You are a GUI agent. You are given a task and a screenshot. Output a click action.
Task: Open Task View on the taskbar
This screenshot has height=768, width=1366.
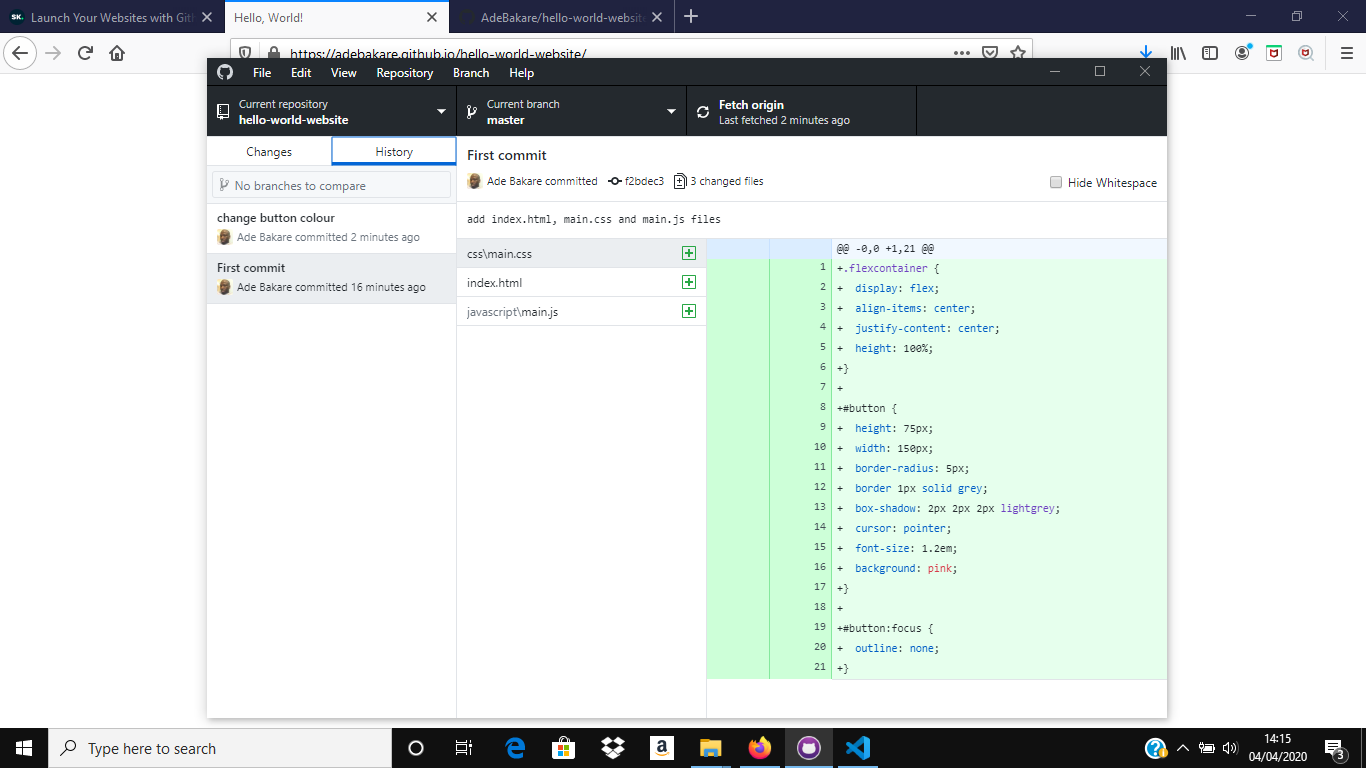pos(464,748)
